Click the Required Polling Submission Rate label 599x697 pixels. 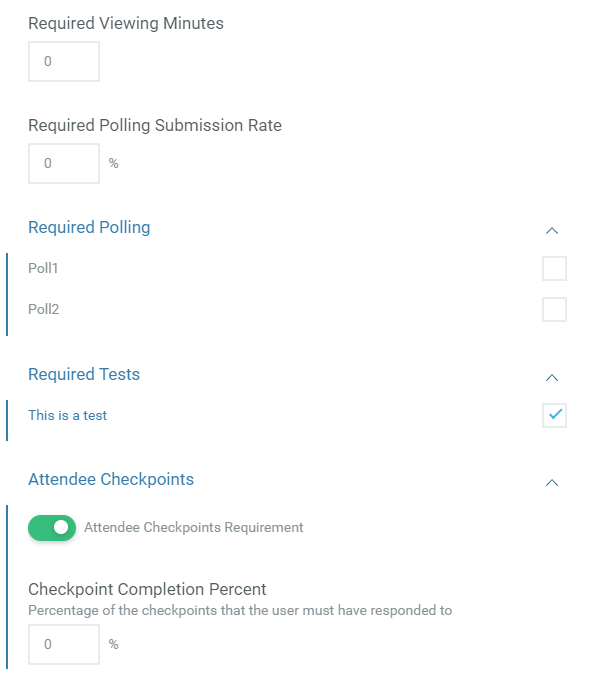pos(155,125)
